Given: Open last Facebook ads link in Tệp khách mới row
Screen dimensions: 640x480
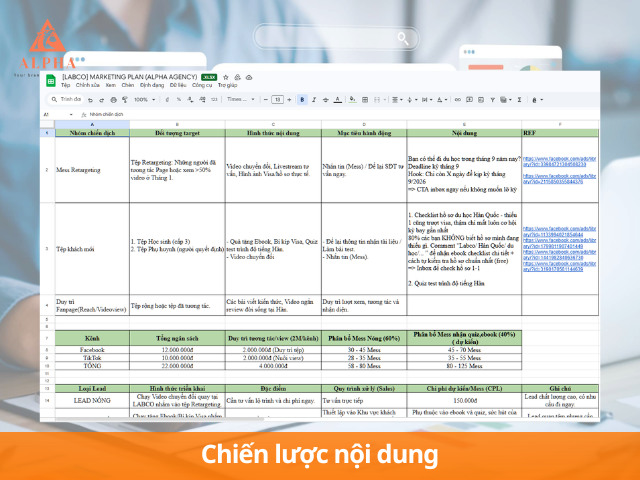Looking at the screenshot, I should 559,267.
